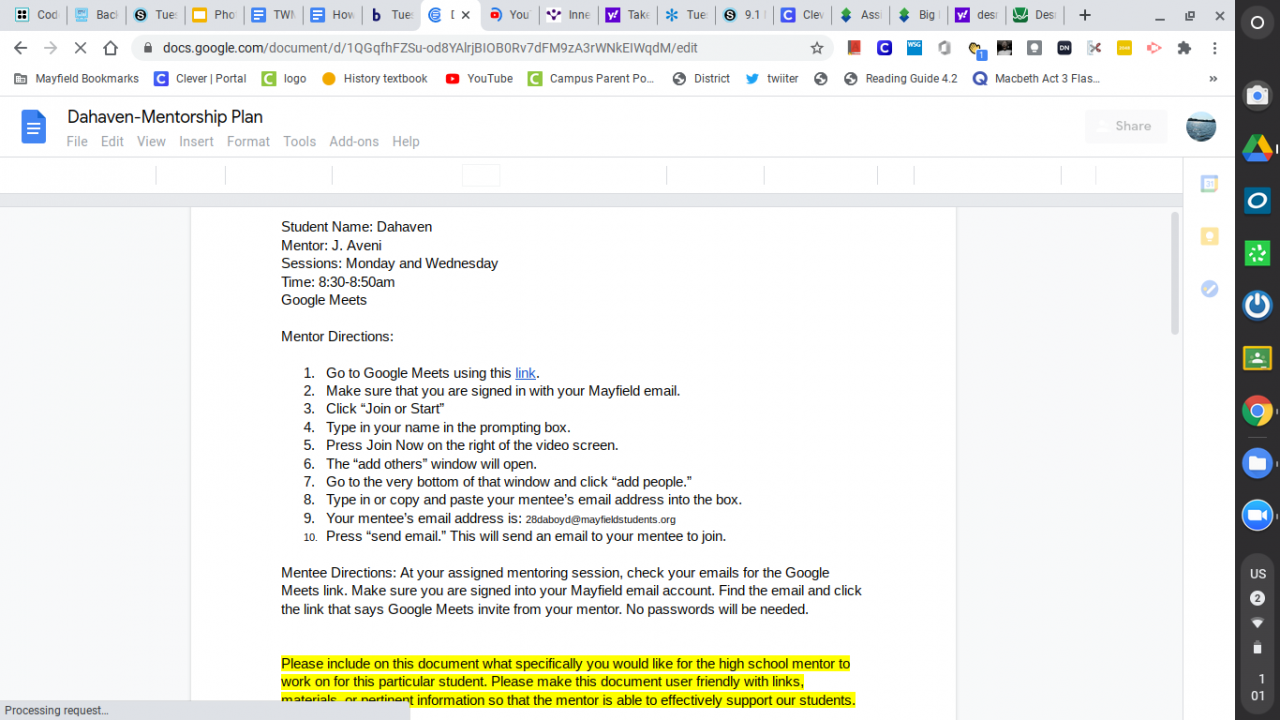Click the Clever extension icon
The height and width of the screenshot is (720, 1280).
(884, 48)
